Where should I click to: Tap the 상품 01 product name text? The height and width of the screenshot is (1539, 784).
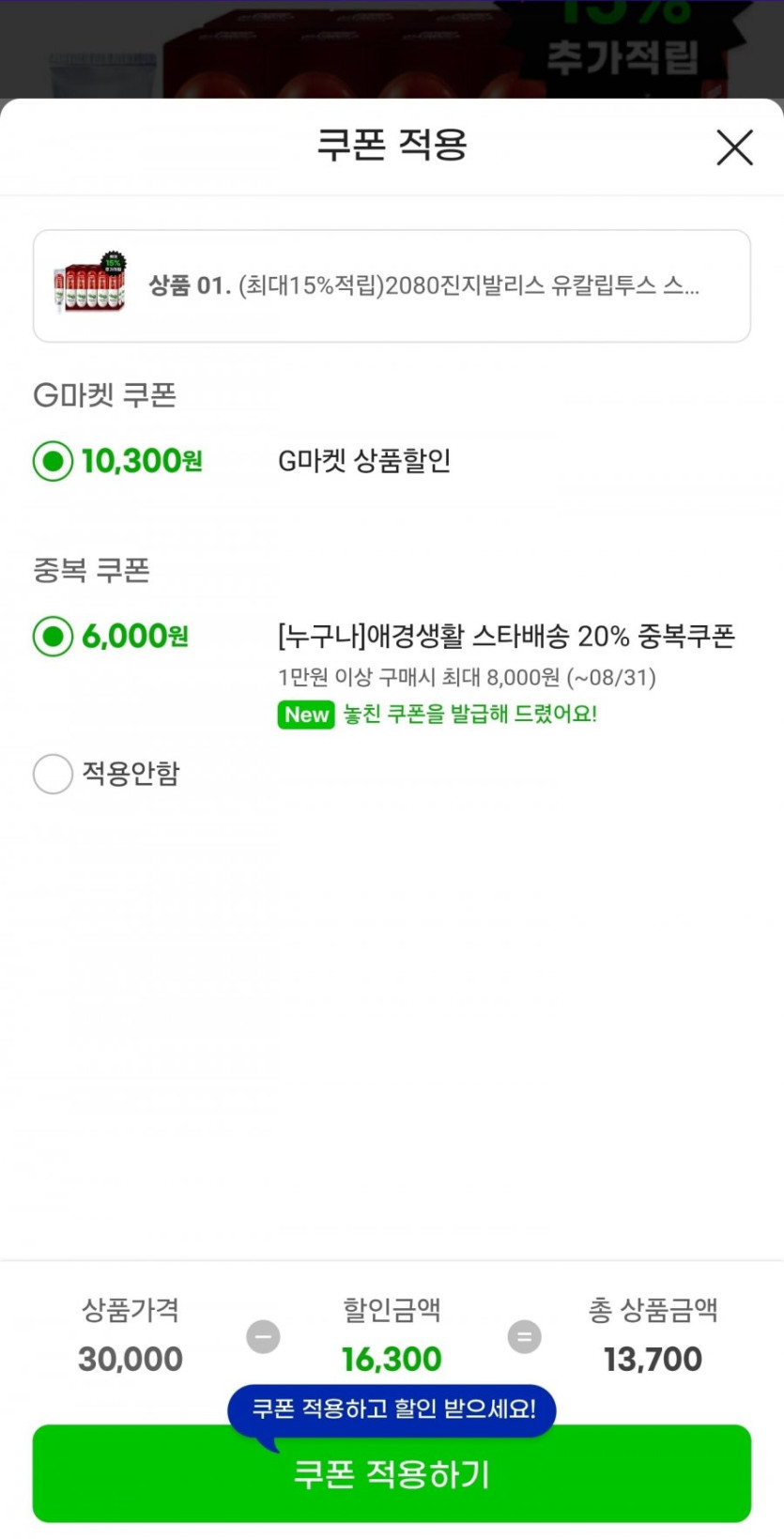click(423, 285)
